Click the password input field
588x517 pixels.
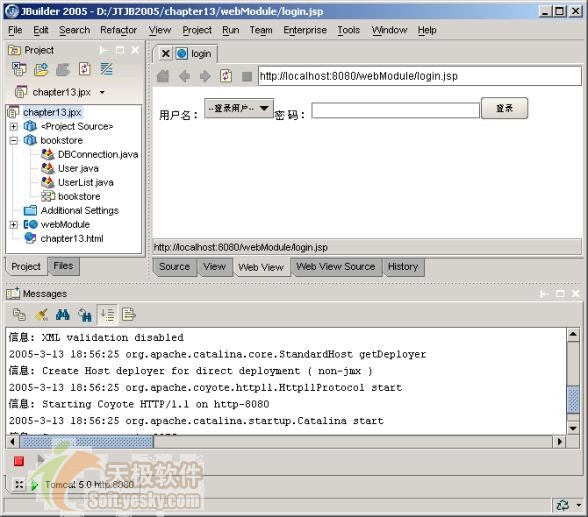click(x=396, y=111)
